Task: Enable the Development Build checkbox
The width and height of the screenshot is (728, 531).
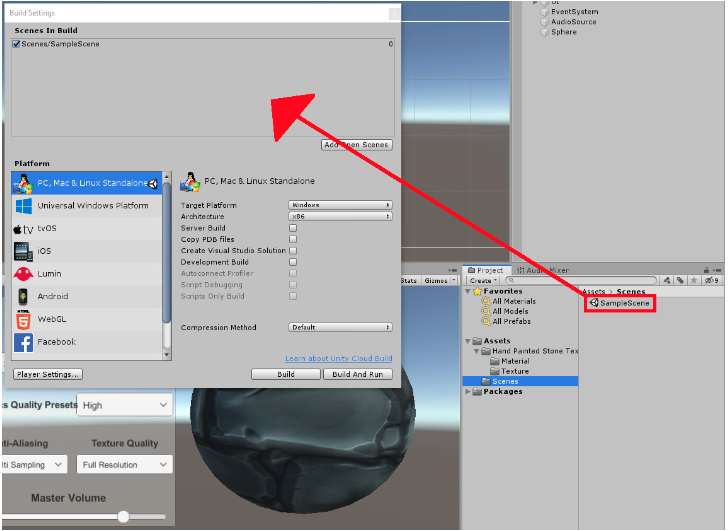Action: (x=293, y=262)
